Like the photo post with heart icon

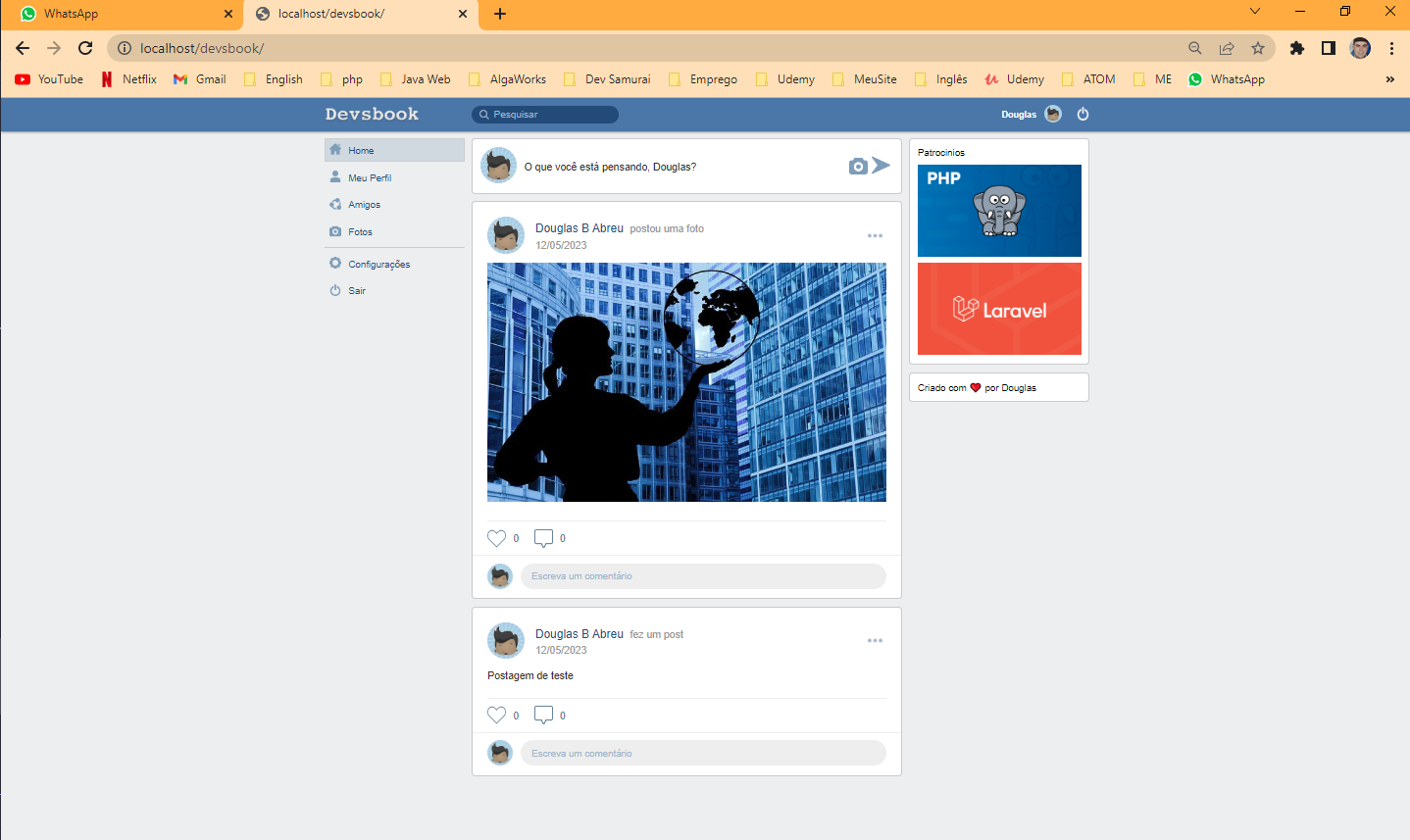click(x=497, y=538)
